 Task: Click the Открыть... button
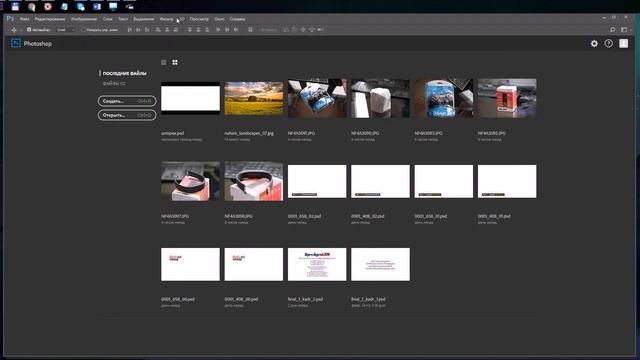(x=127, y=115)
